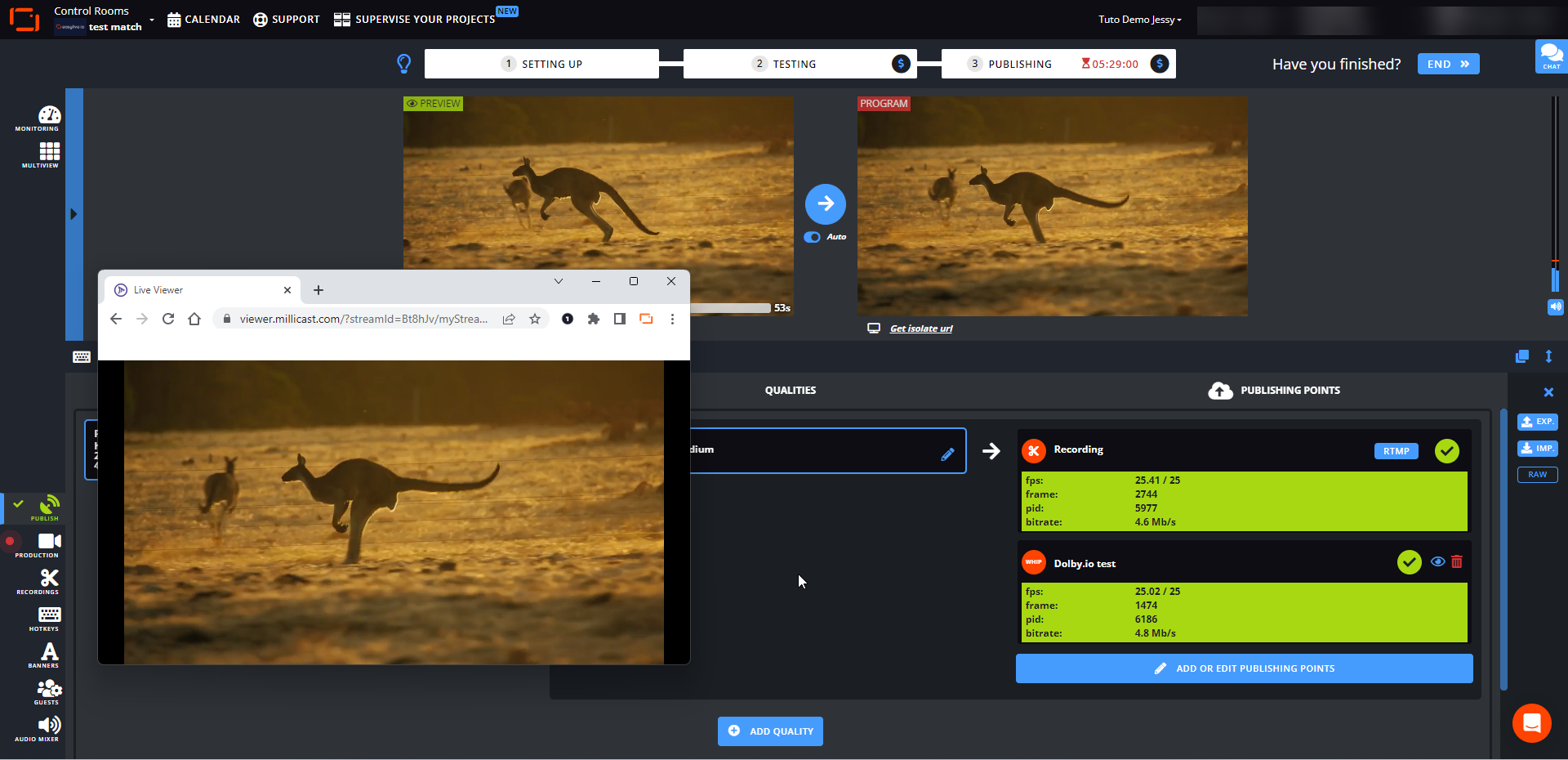Image resolution: width=1568 pixels, height=760 pixels.
Task: Expand the left sidebar panel arrow
Action: 73,214
